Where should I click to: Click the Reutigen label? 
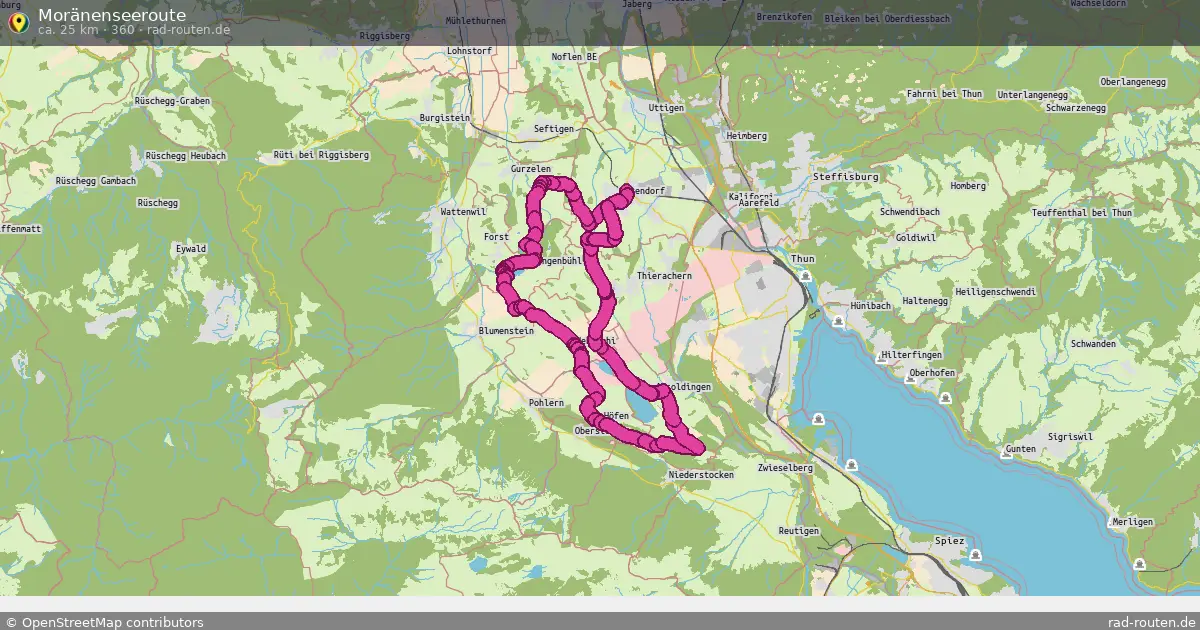click(799, 530)
